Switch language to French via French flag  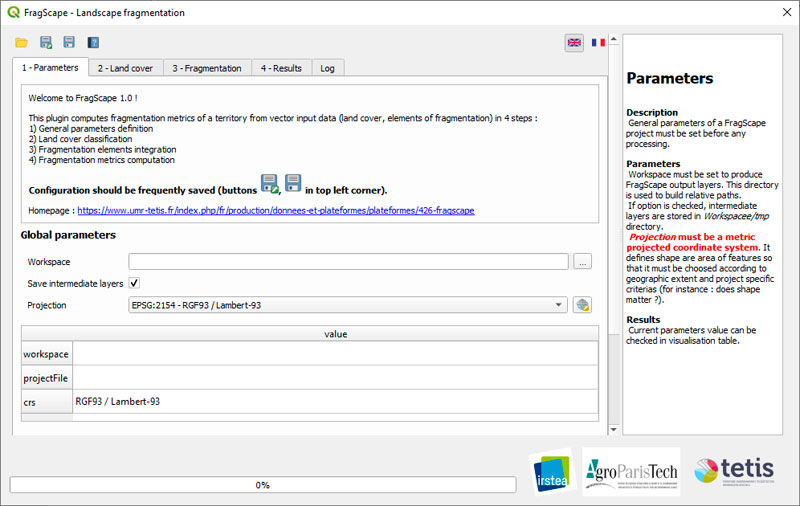click(598, 42)
